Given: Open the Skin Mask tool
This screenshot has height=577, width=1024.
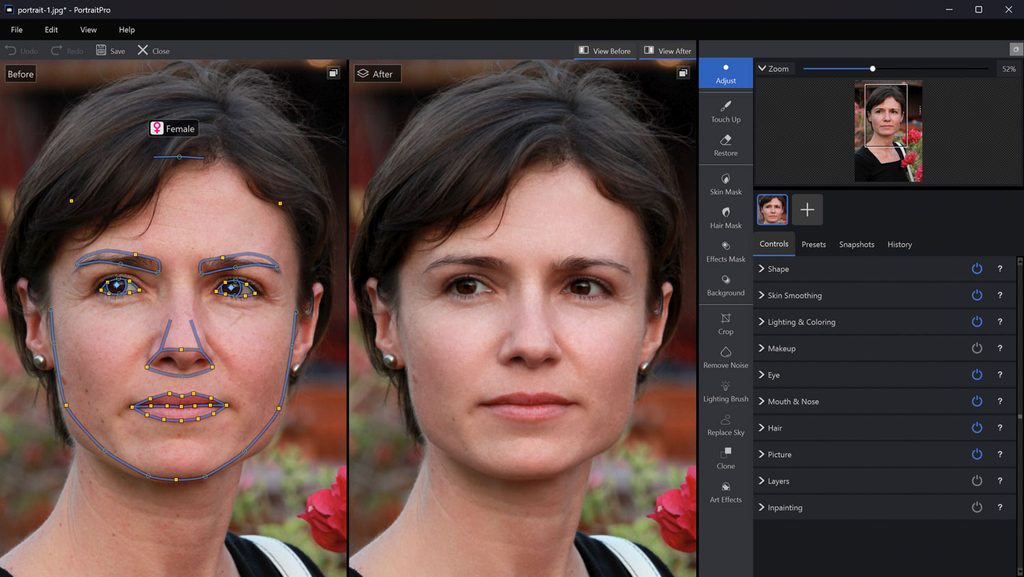Looking at the screenshot, I should point(726,184).
